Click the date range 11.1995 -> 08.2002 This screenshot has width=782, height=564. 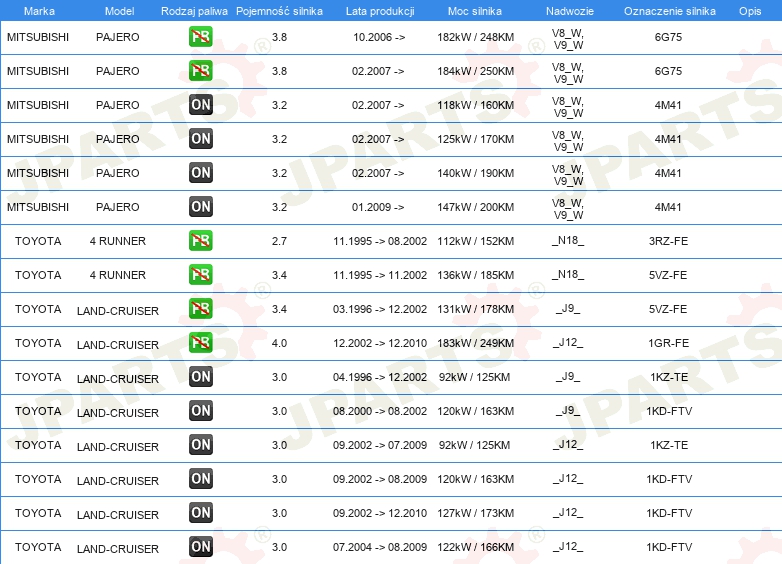tap(380, 241)
